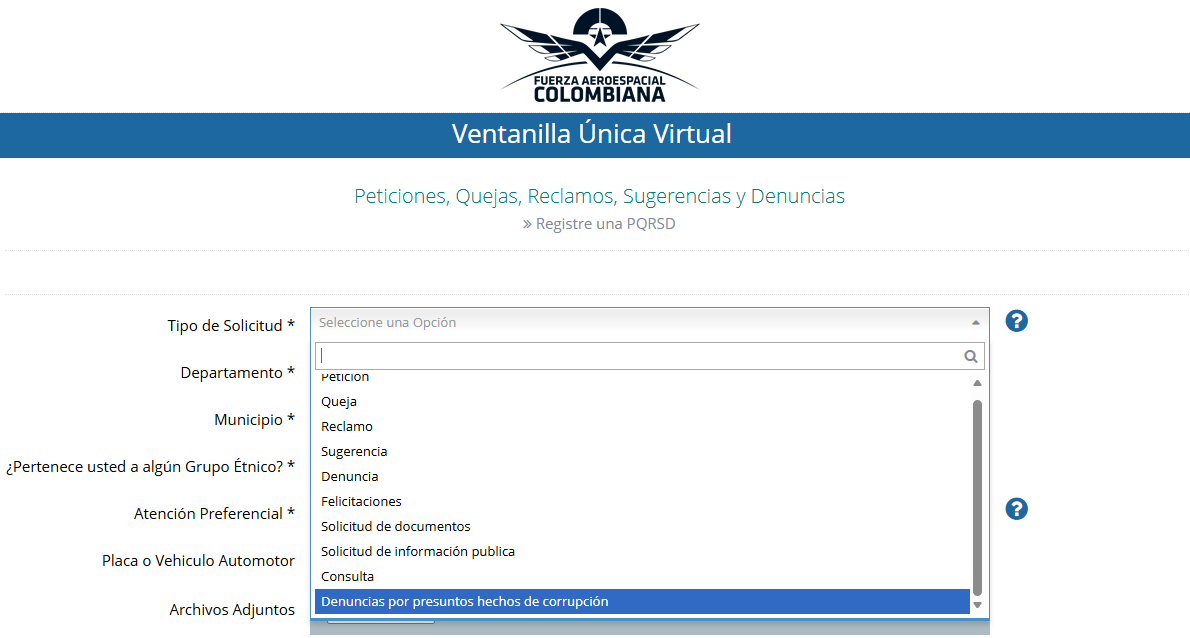
Task: Choose Denuncia option
Action: (350, 476)
